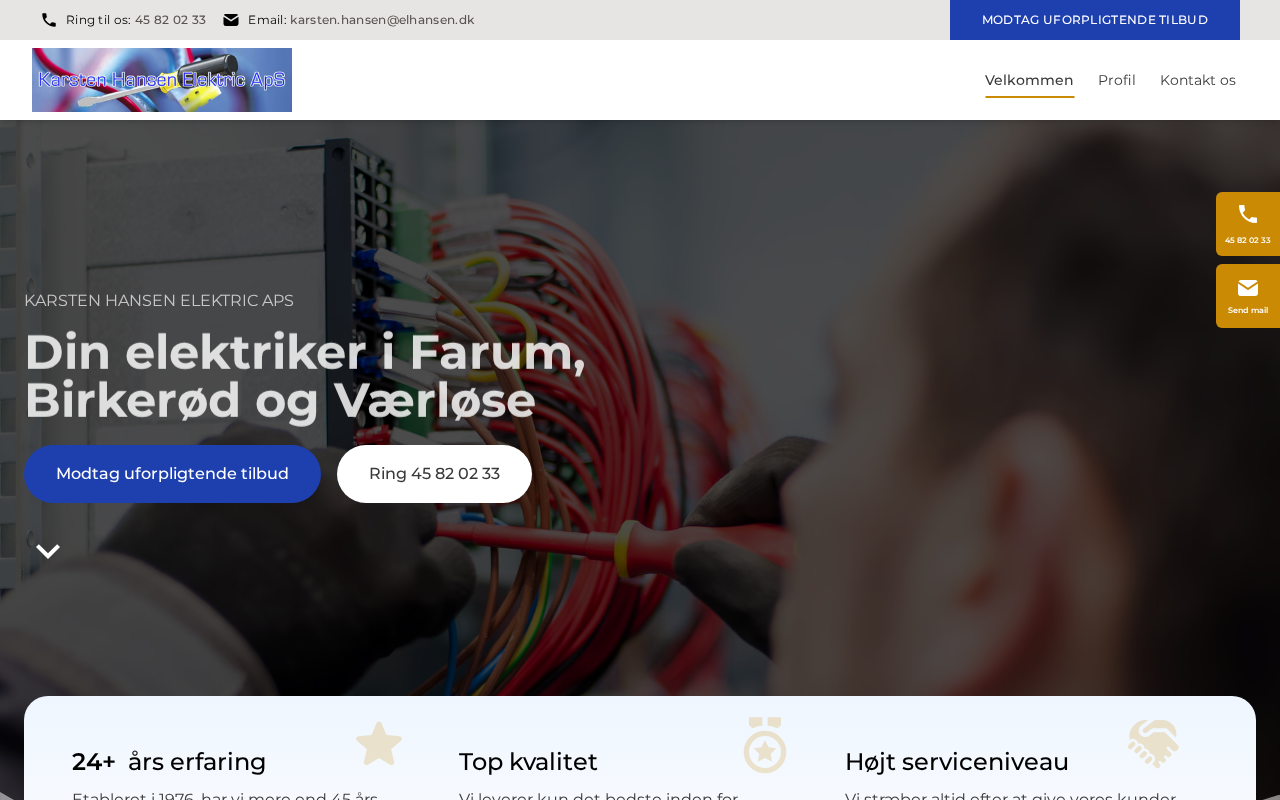This screenshot has height=800, width=1280.
Task: Click the down chevron arrow in hero
Action: [48, 551]
